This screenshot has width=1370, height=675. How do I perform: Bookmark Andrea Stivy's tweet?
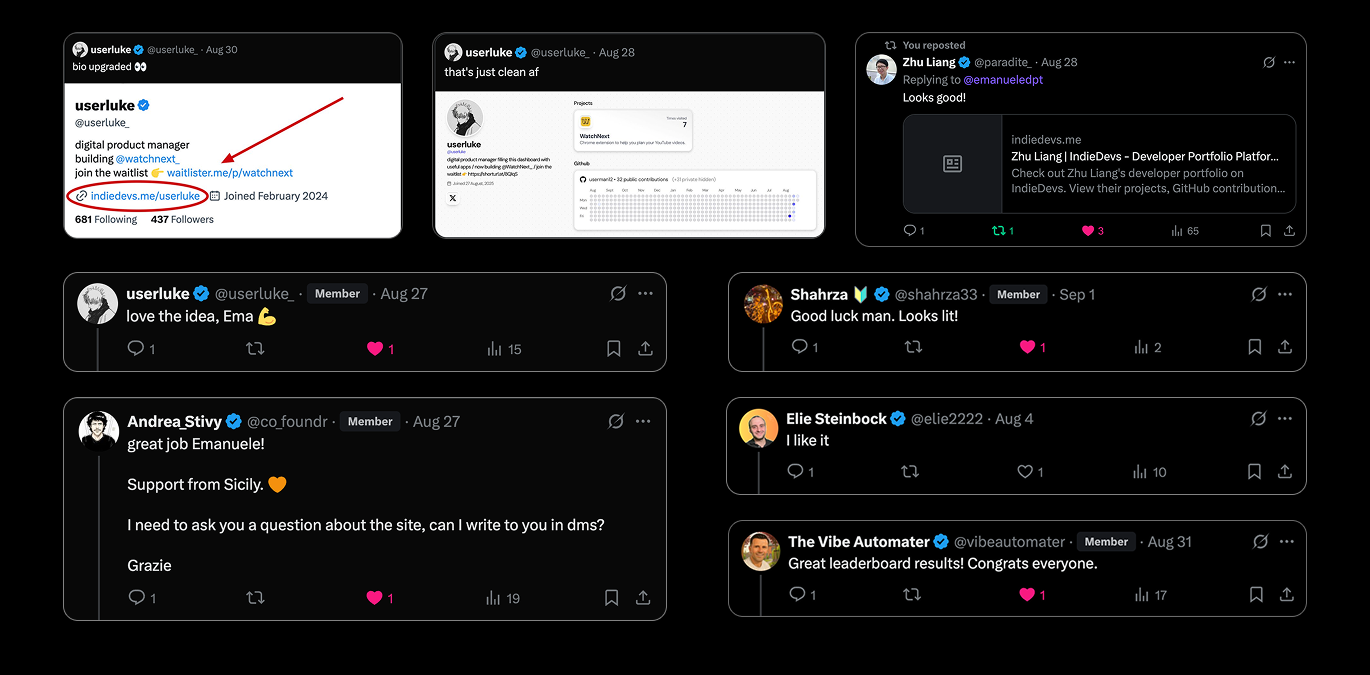pos(611,598)
